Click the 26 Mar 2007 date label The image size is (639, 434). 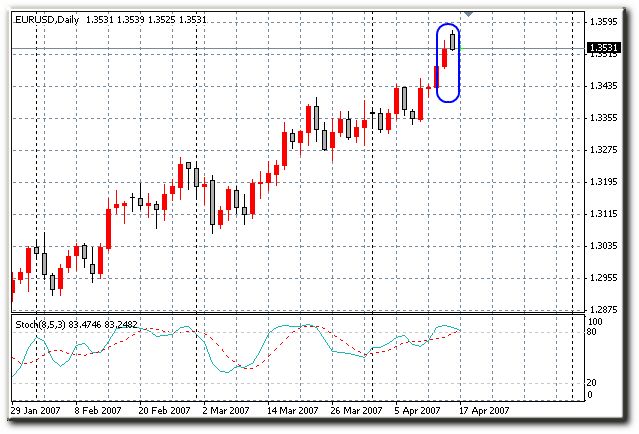[356, 410]
